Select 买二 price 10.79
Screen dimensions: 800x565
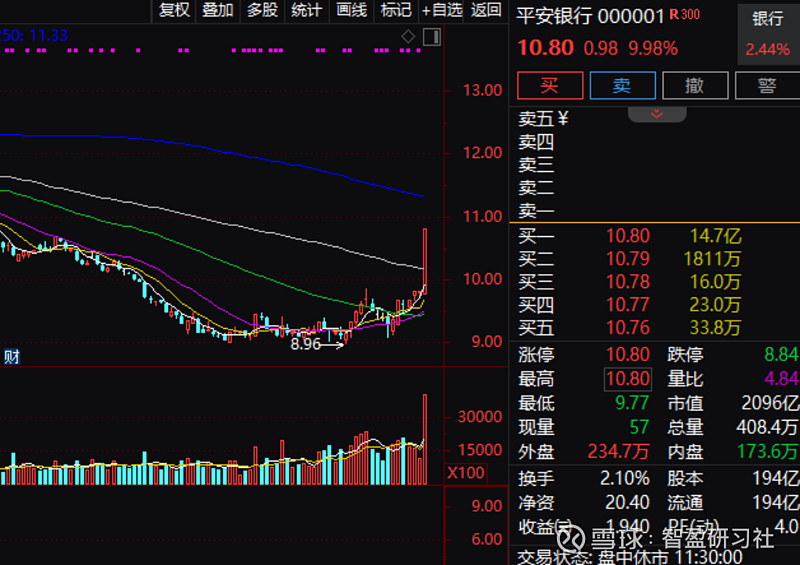pyautogui.click(x=628, y=259)
